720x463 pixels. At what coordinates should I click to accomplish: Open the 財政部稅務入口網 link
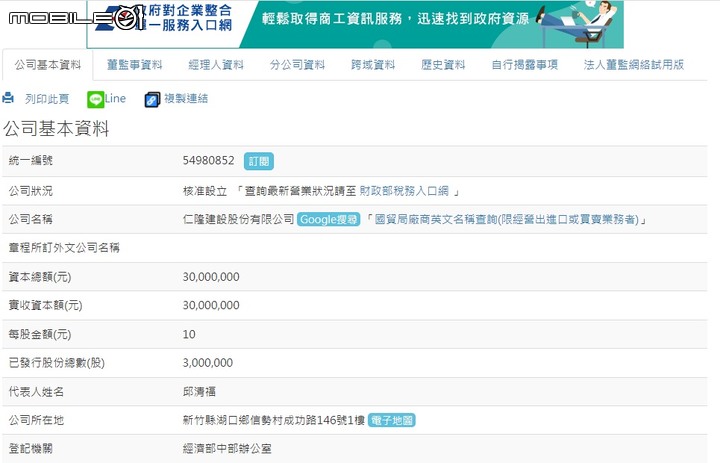pyautogui.click(x=404, y=191)
